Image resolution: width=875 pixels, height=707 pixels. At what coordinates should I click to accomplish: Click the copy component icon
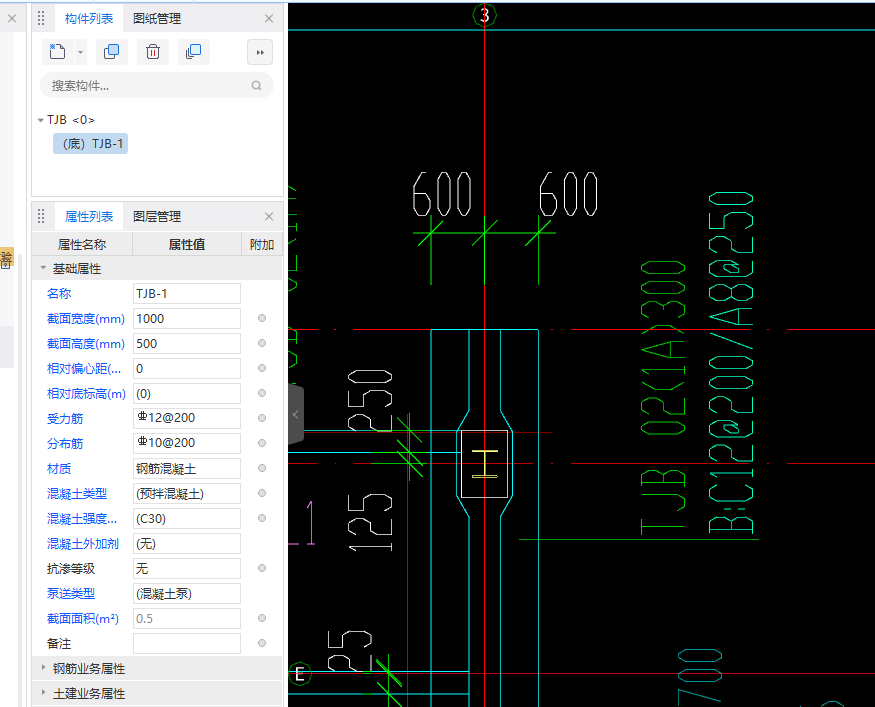tap(112, 52)
